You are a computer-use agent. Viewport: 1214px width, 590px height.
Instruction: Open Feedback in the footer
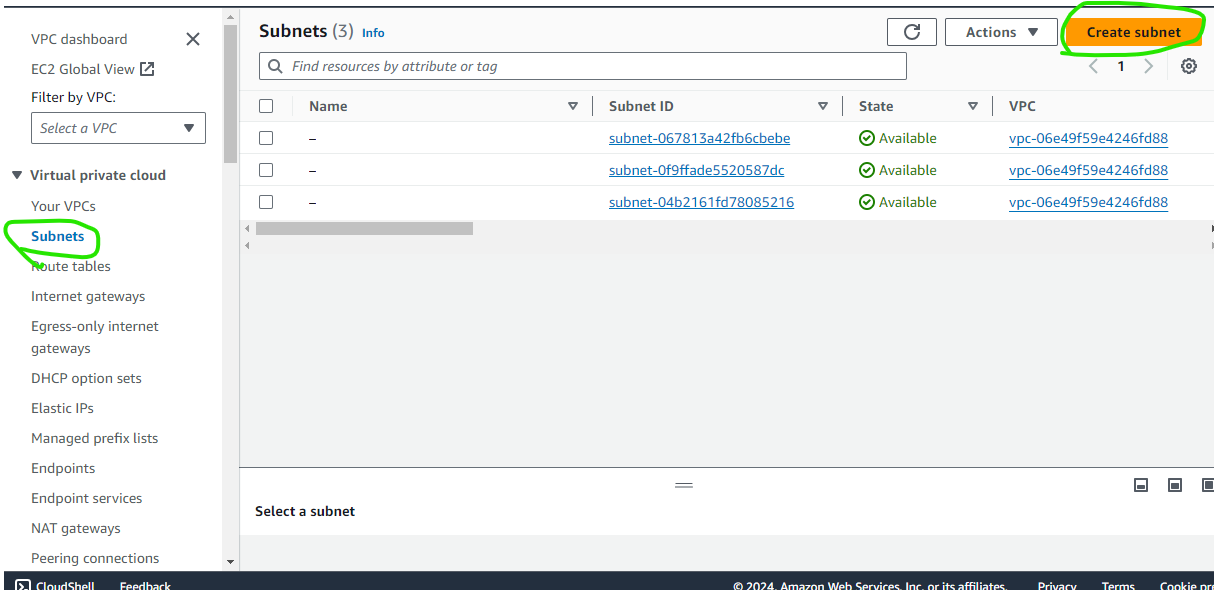point(145,585)
